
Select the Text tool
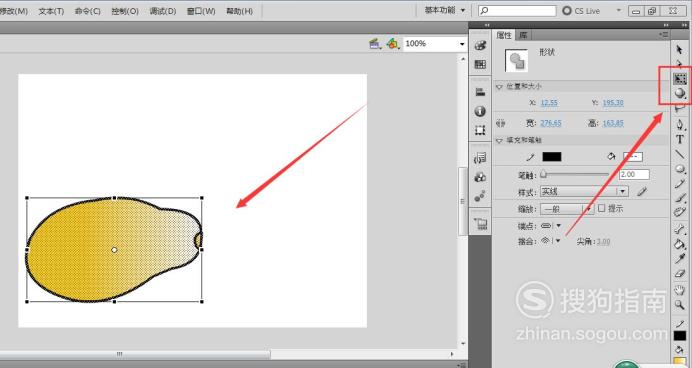(x=680, y=140)
